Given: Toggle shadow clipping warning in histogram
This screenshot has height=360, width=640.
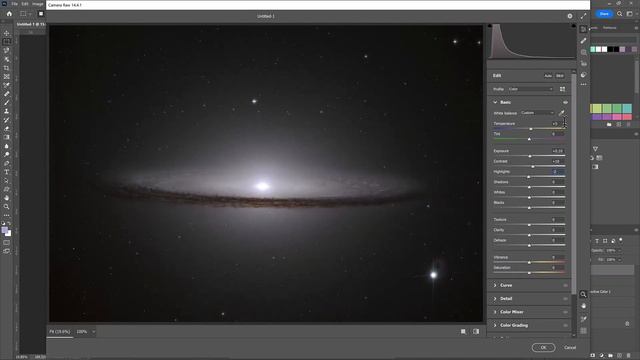Looking at the screenshot, I should point(490,26).
